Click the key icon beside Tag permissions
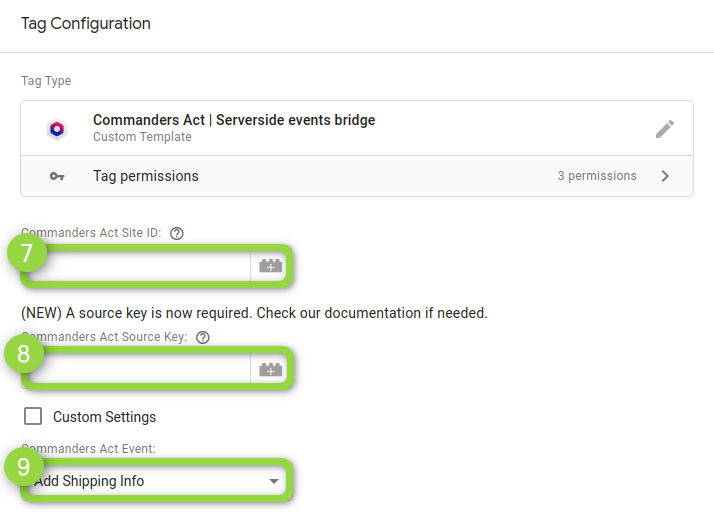The width and height of the screenshot is (714, 513). pyautogui.click(x=57, y=176)
